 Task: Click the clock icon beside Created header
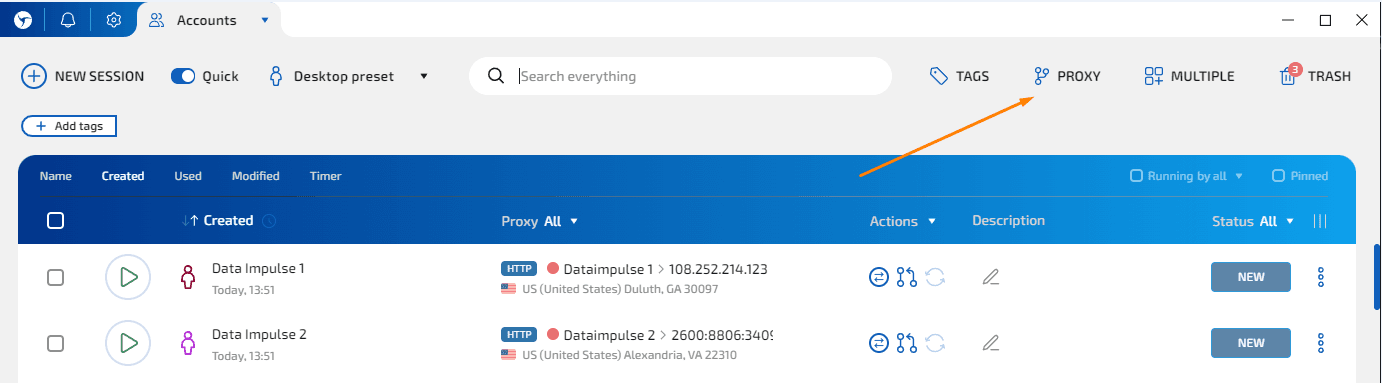(269, 221)
